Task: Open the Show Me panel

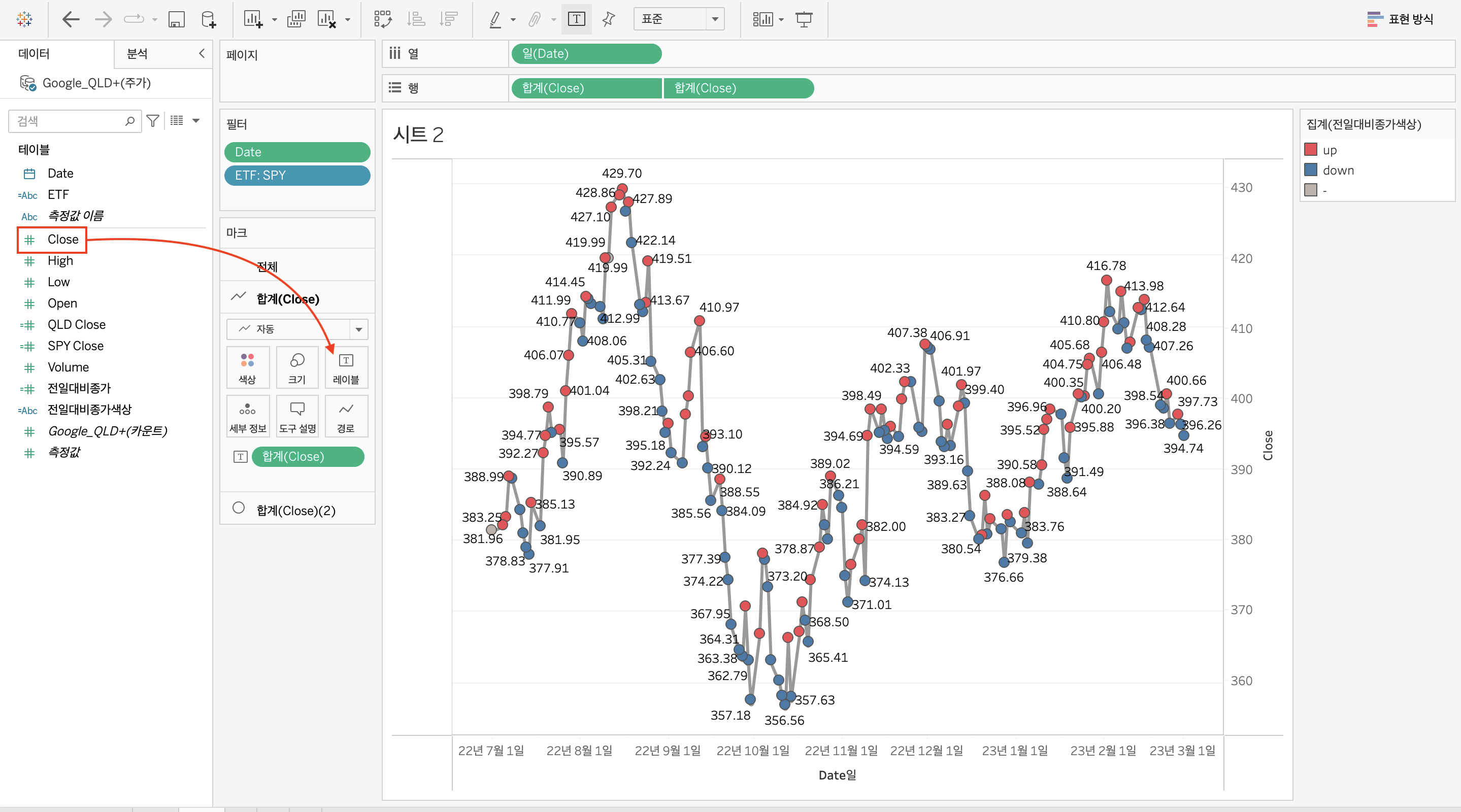Action: click(1400, 19)
